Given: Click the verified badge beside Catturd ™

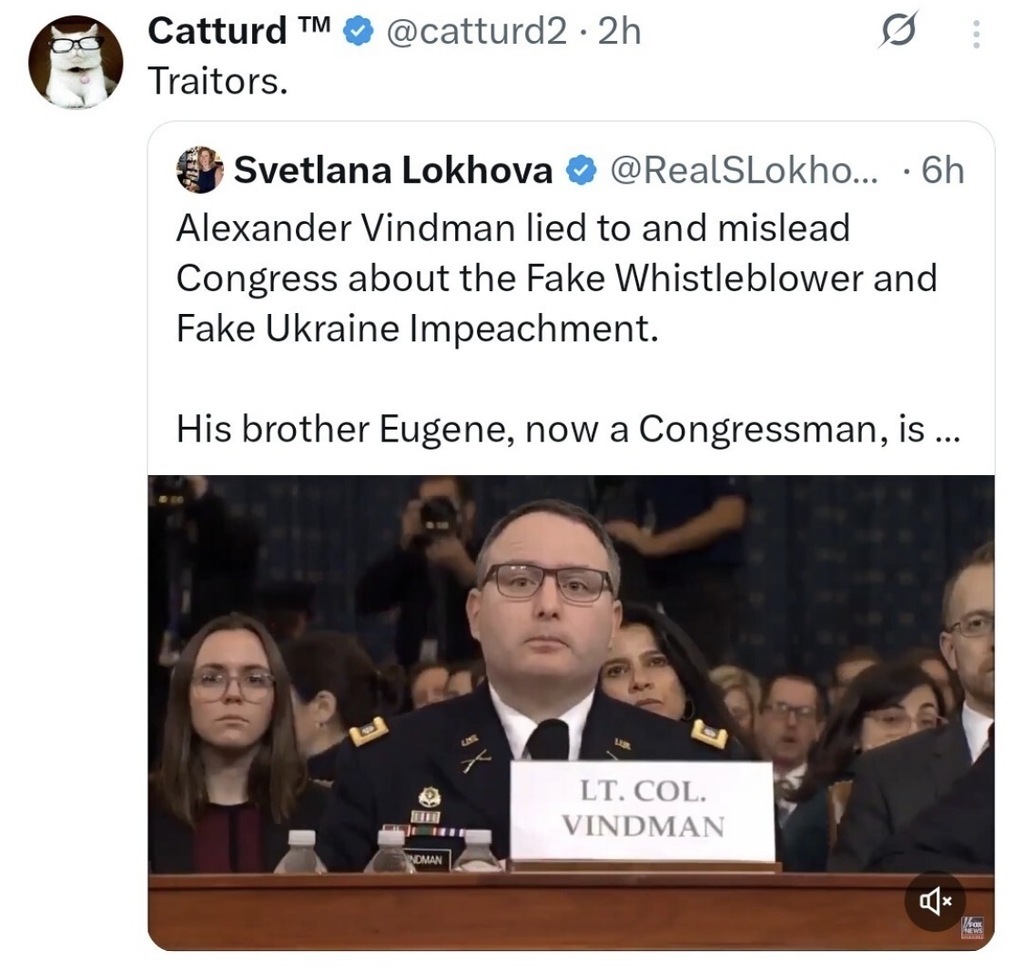Looking at the screenshot, I should coord(355,33).
